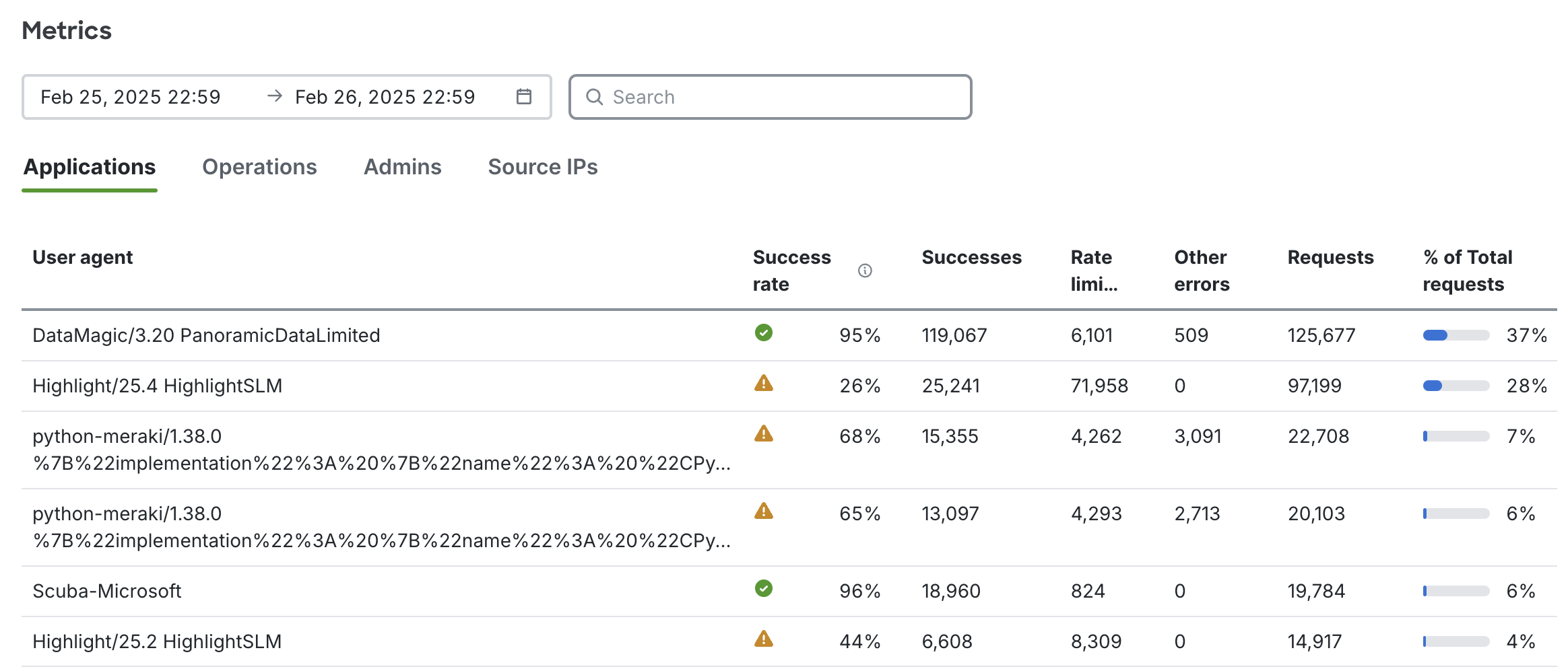1568x669 pixels.
Task: Click the 37% progress bar for DataMagic
Action: tap(1456, 334)
